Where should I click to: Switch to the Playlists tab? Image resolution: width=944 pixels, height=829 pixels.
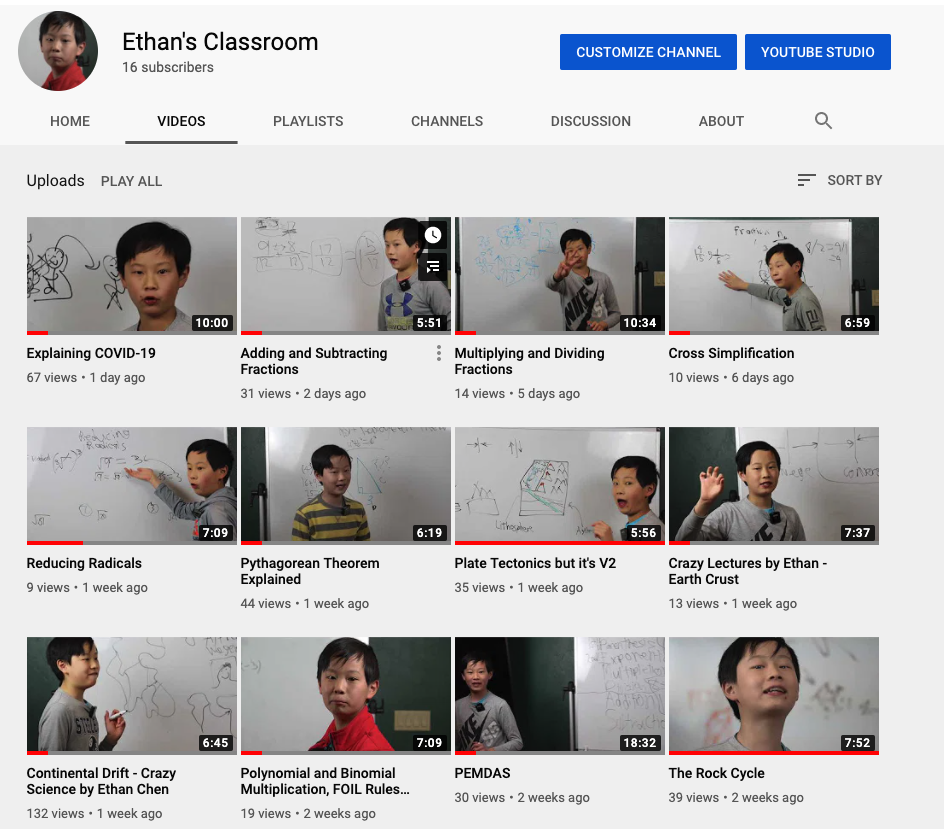tap(308, 121)
